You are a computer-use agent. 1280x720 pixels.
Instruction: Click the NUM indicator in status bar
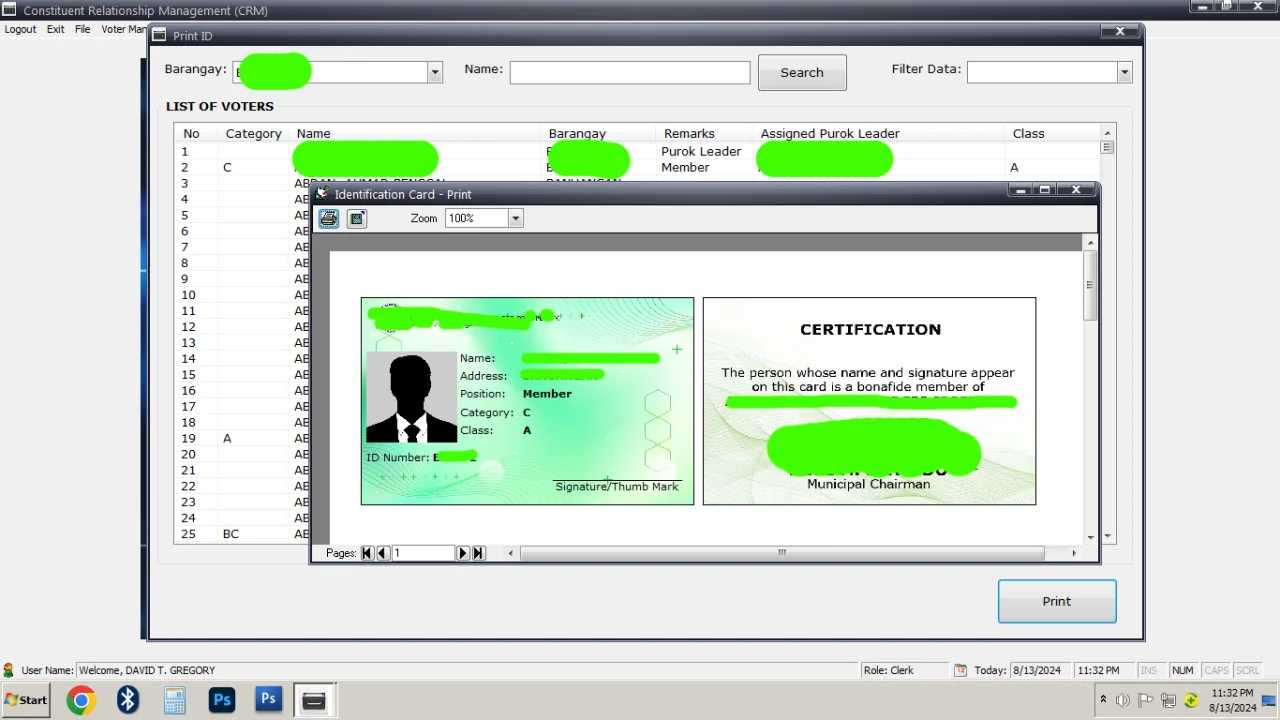tap(1183, 670)
